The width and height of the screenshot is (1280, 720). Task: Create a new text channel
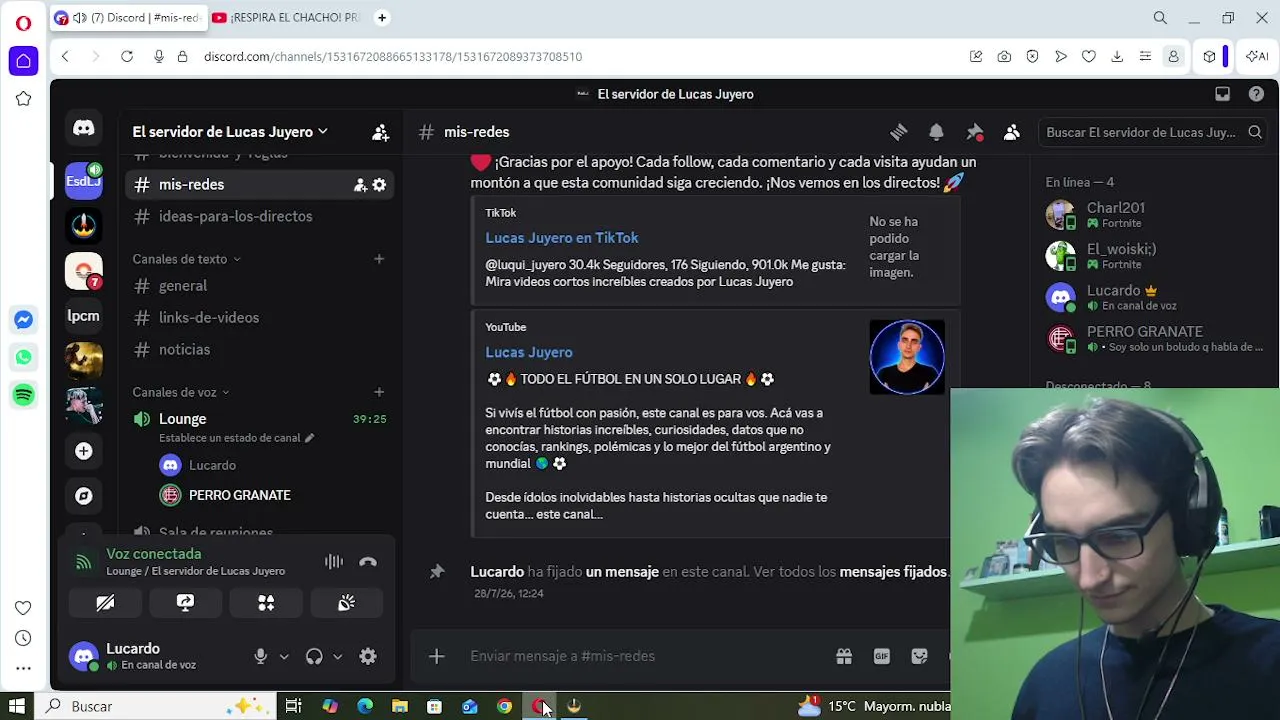(379, 259)
